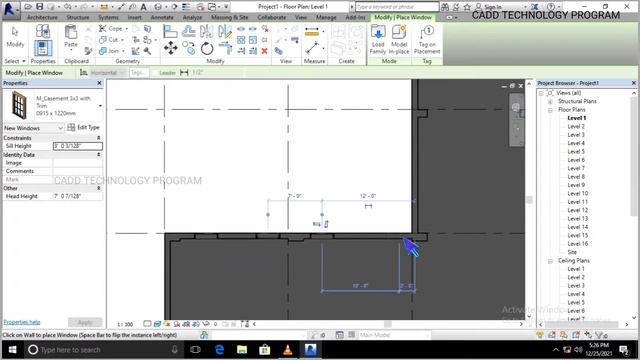Image resolution: width=640 pixels, height=360 pixels.
Task: Open the Collaborate ribbon tab
Action: 271,18
